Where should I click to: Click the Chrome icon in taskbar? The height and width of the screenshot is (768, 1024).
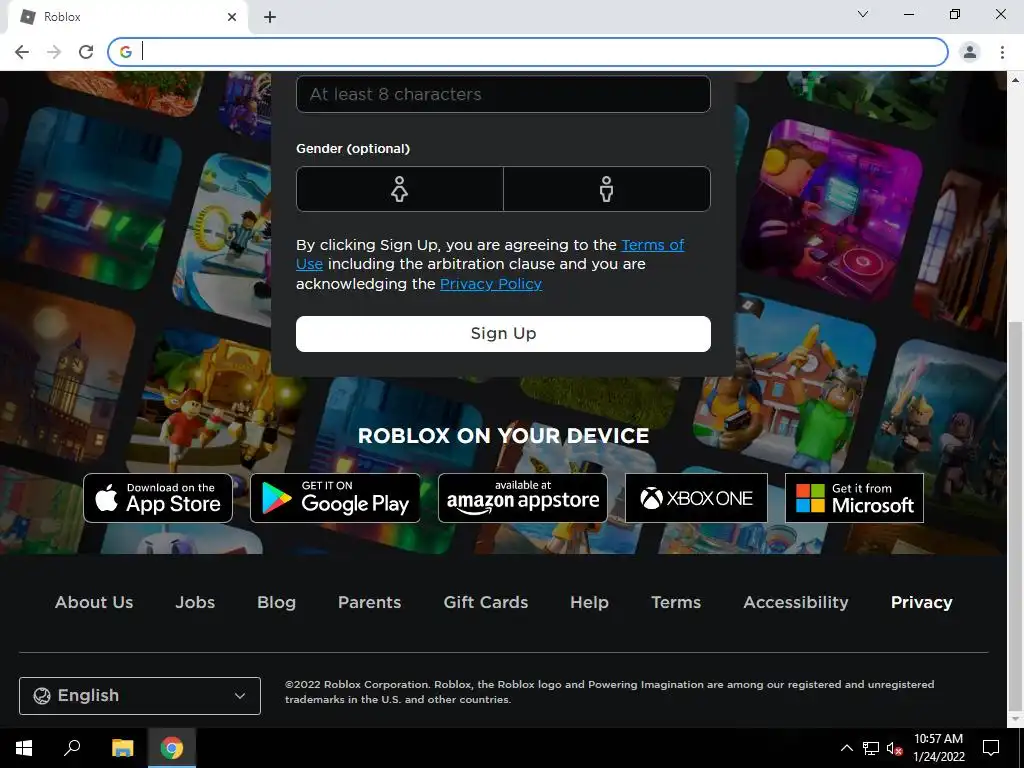172,748
